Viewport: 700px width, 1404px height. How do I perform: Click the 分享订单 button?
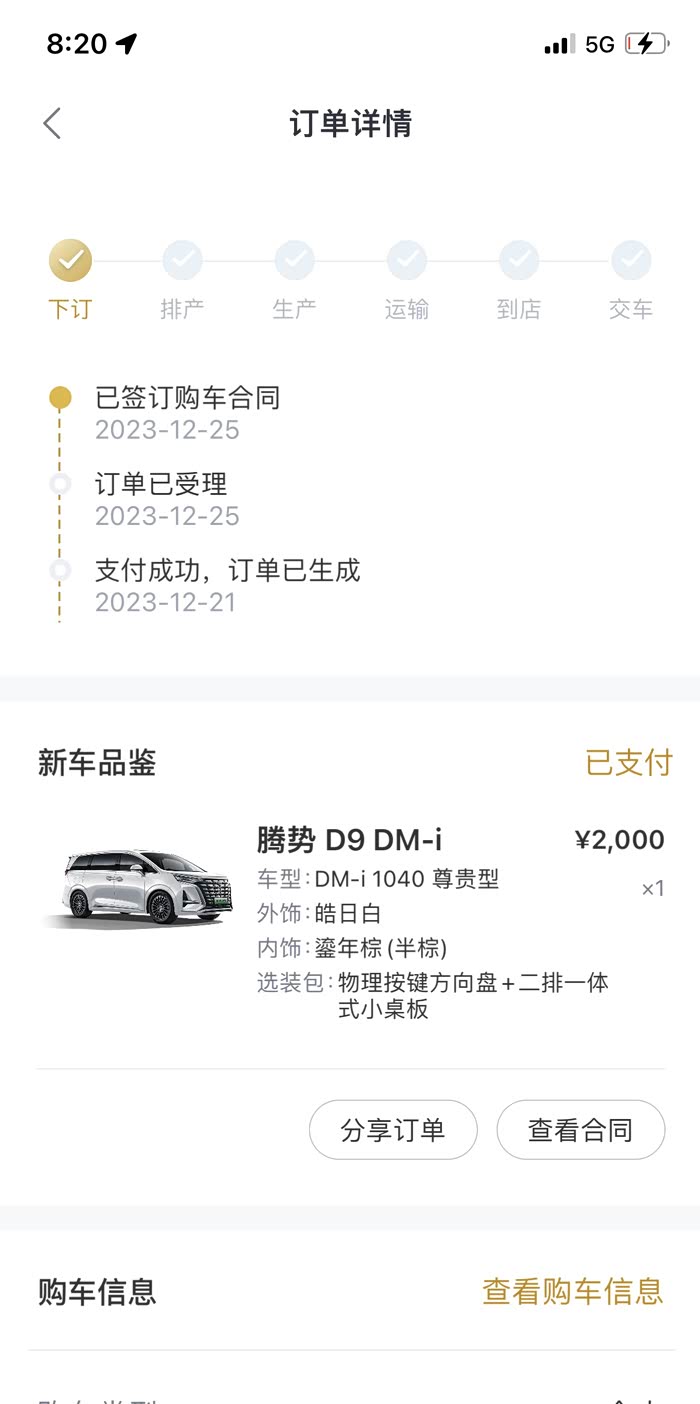(x=393, y=1130)
